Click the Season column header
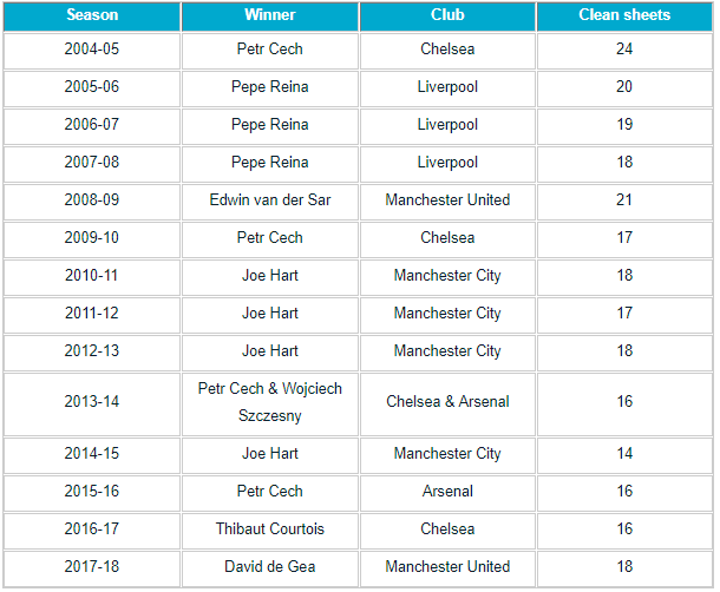Viewport: 720px width, 592px height. click(92, 15)
